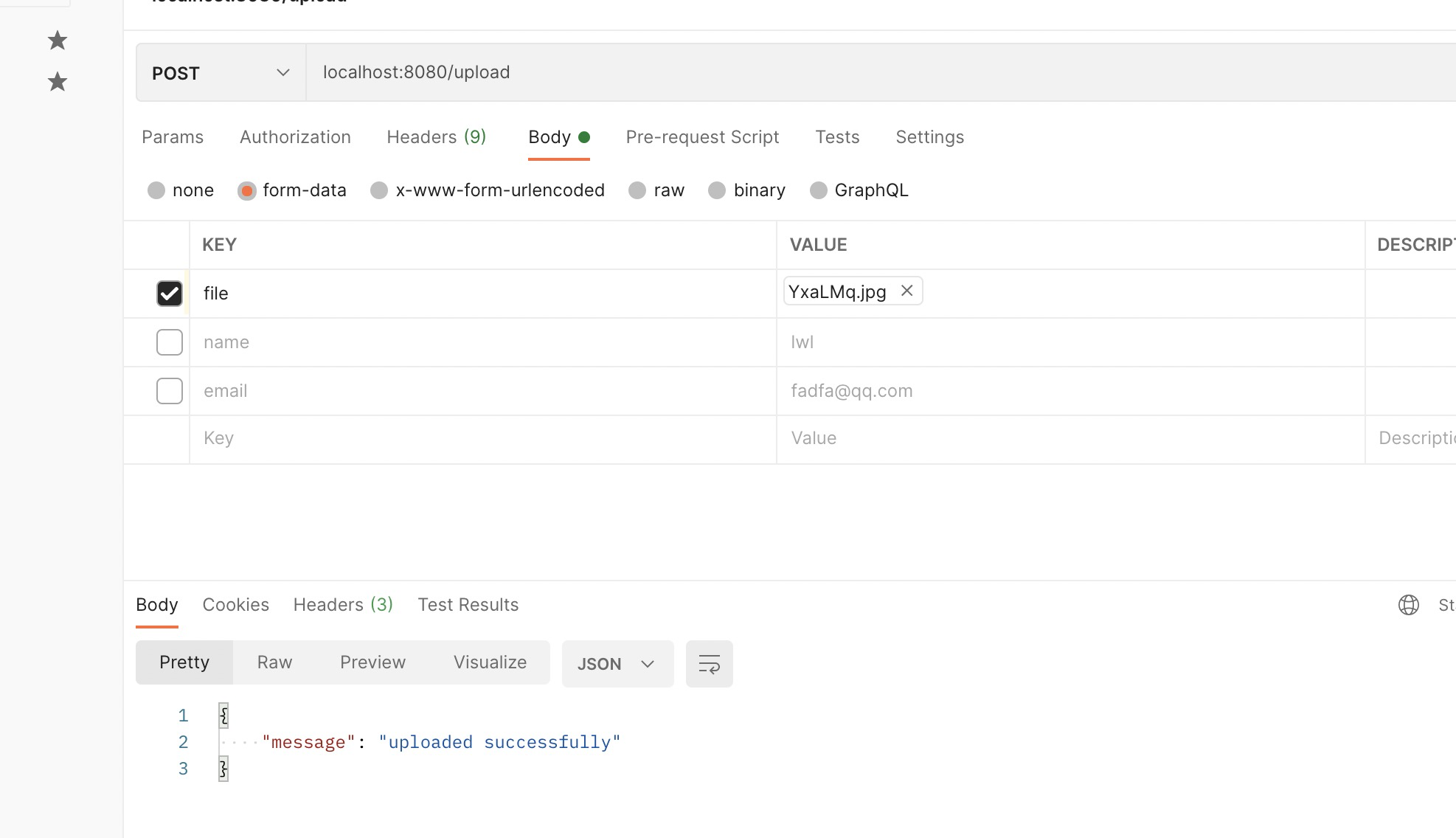Select the binary body type

point(747,190)
